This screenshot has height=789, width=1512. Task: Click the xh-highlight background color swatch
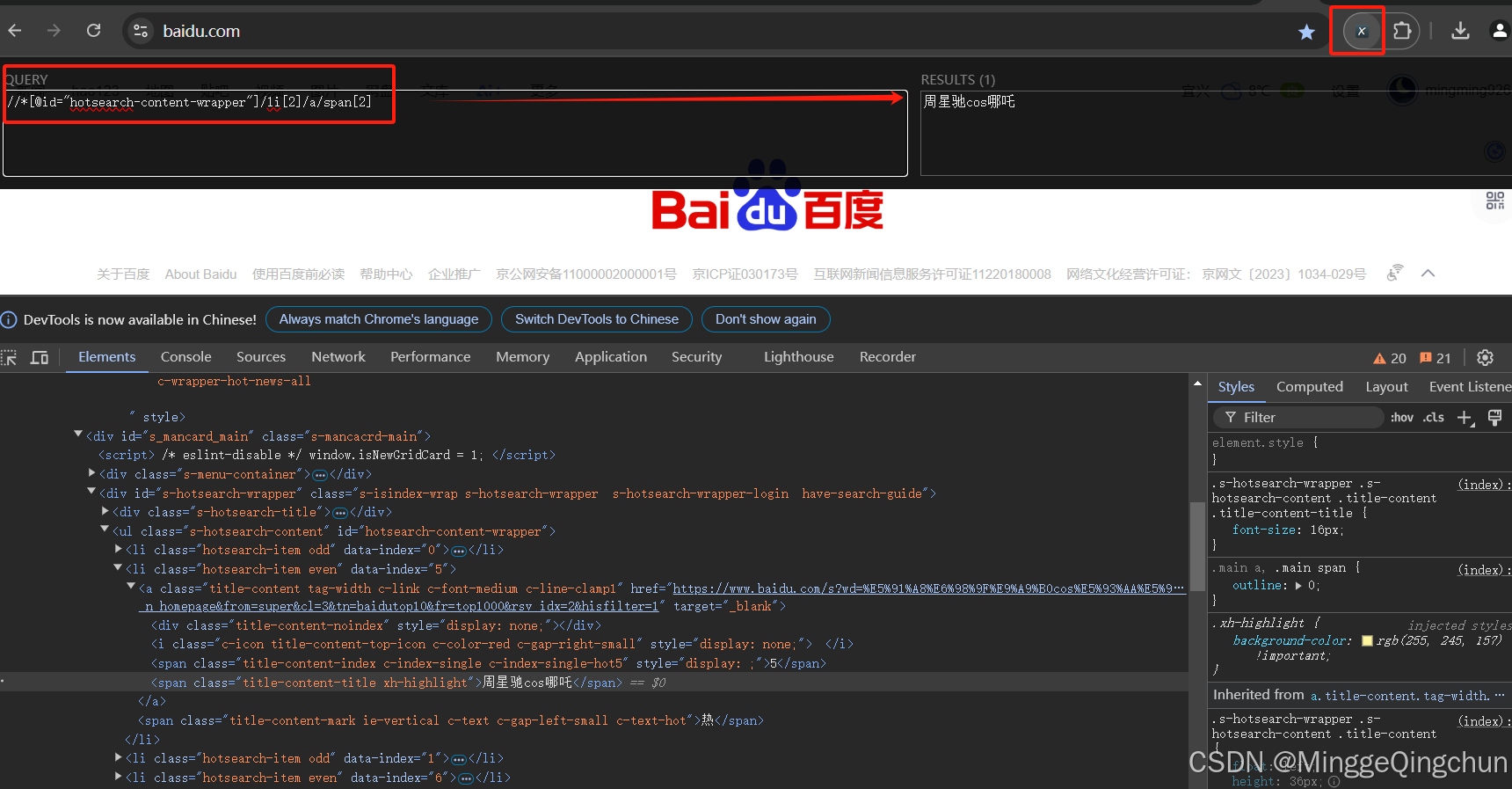pyautogui.click(x=1367, y=640)
